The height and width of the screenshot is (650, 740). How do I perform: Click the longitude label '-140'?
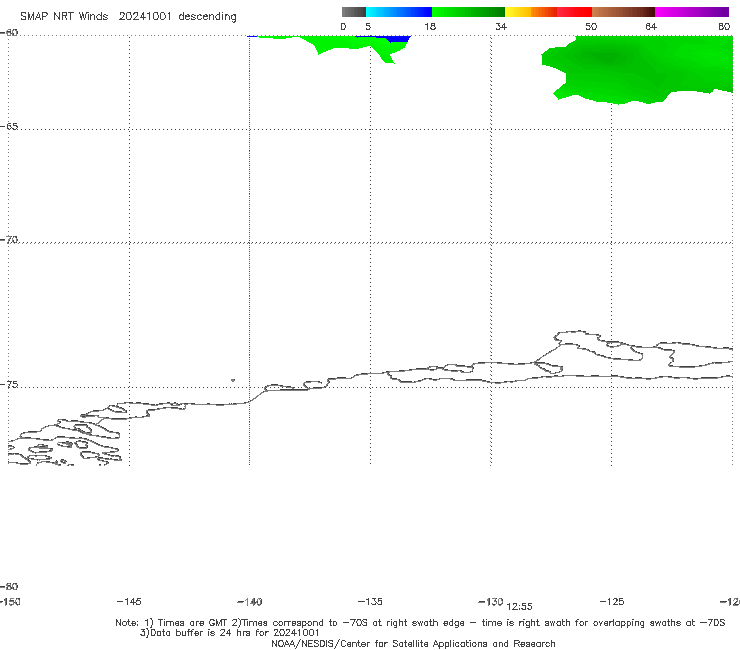(250, 601)
